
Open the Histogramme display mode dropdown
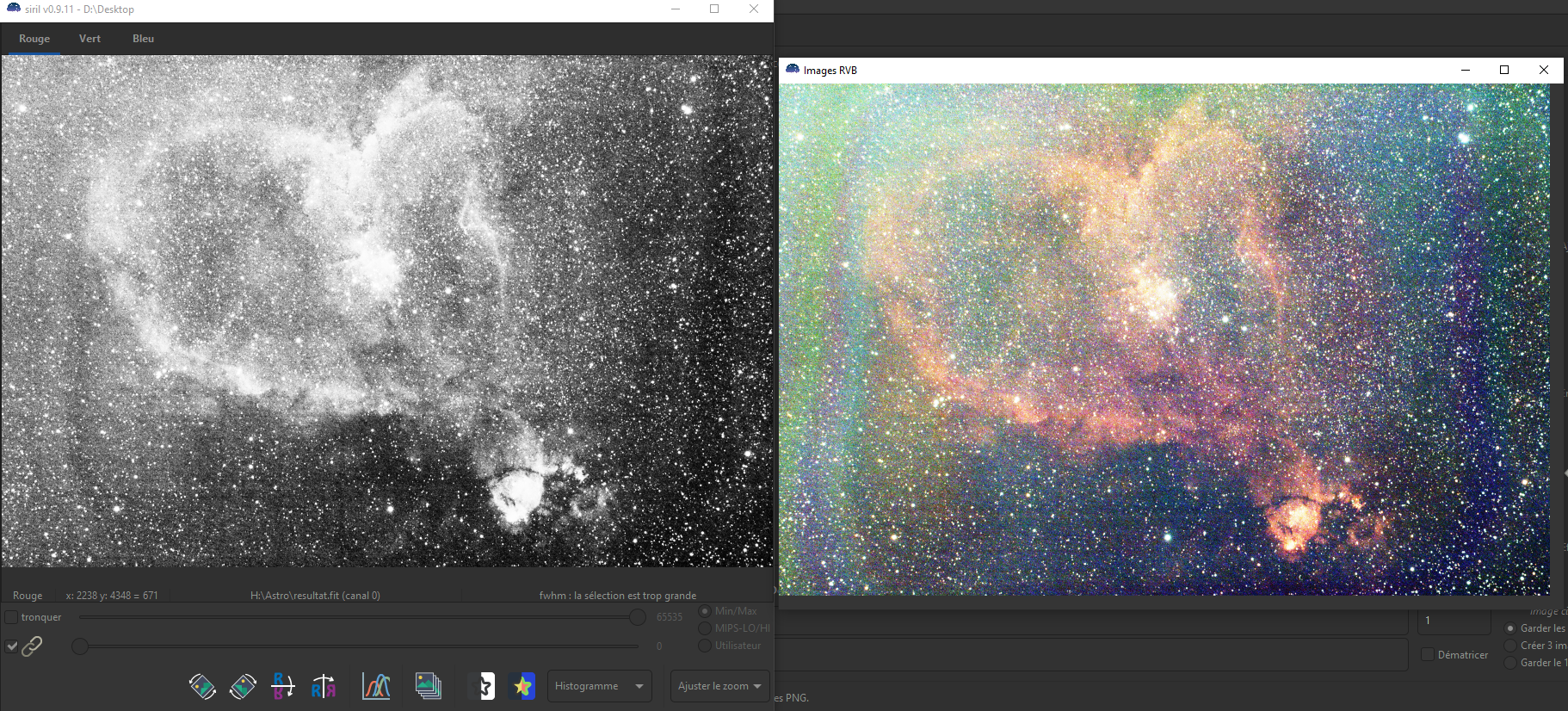(600, 686)
